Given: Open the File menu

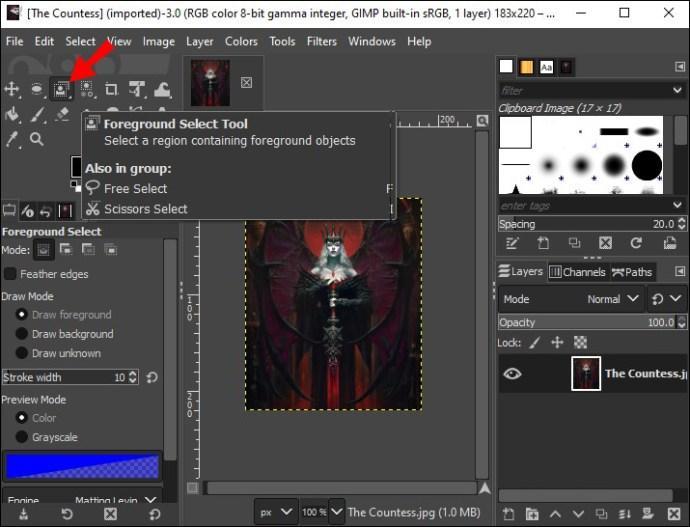Looking at the screenshot, I should tap(15, 41).
